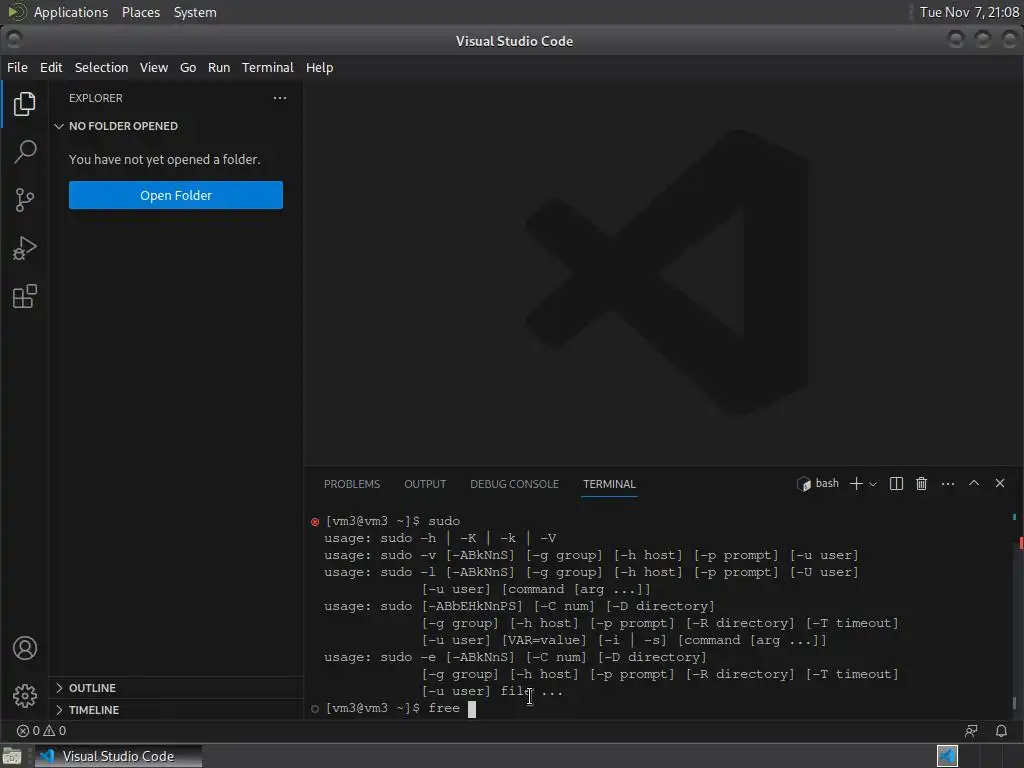Click the 'You have not yet opened a folder.' text
This screenshot has width=1024, height=768.
coord(165,159)
